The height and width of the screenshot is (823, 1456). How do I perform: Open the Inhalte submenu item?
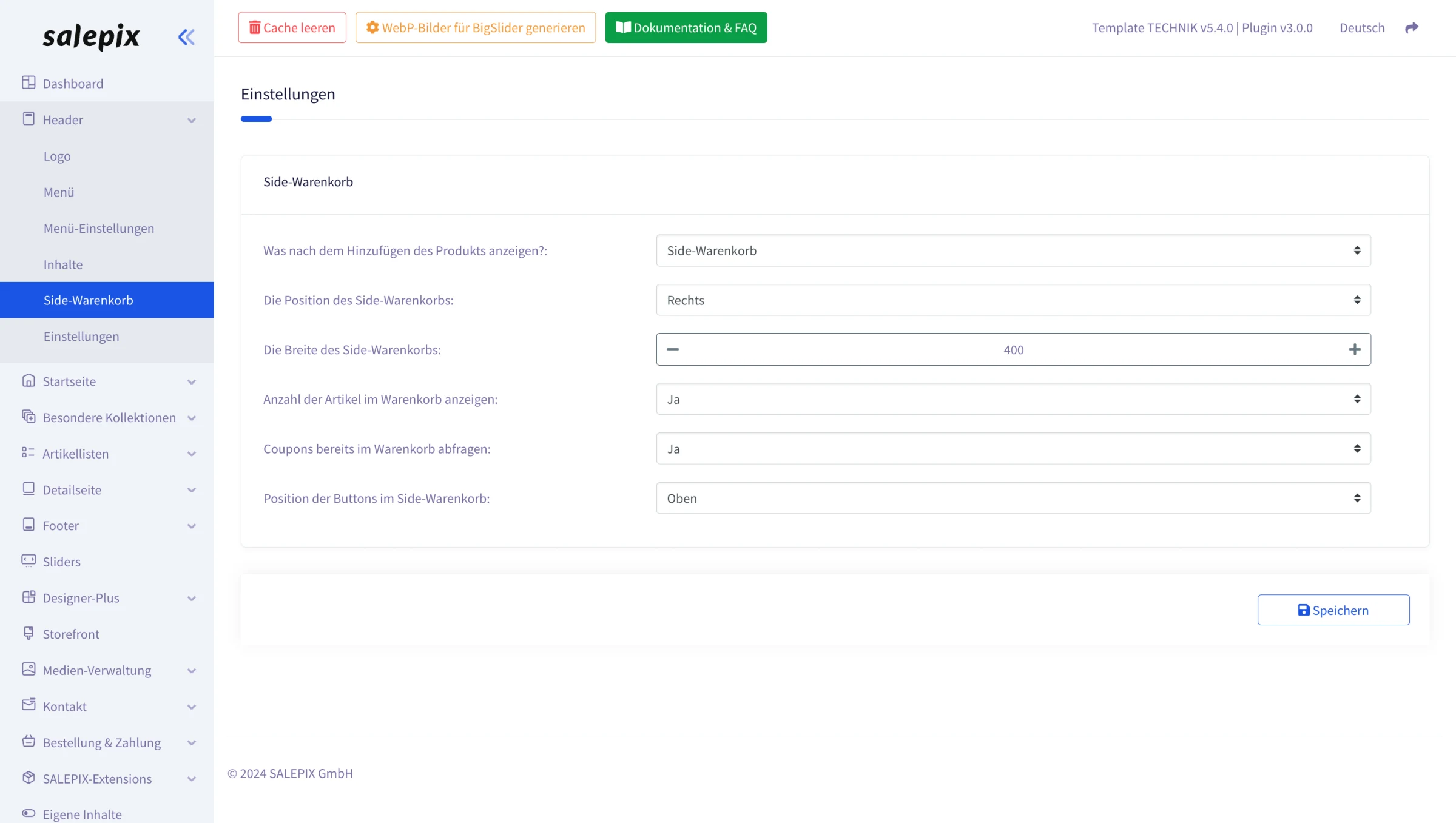(107, 264)
